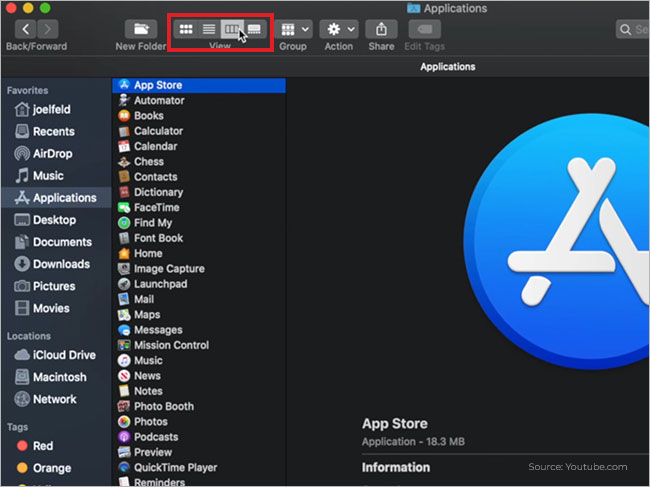Open Movies in the sidebar

[56, 308]
